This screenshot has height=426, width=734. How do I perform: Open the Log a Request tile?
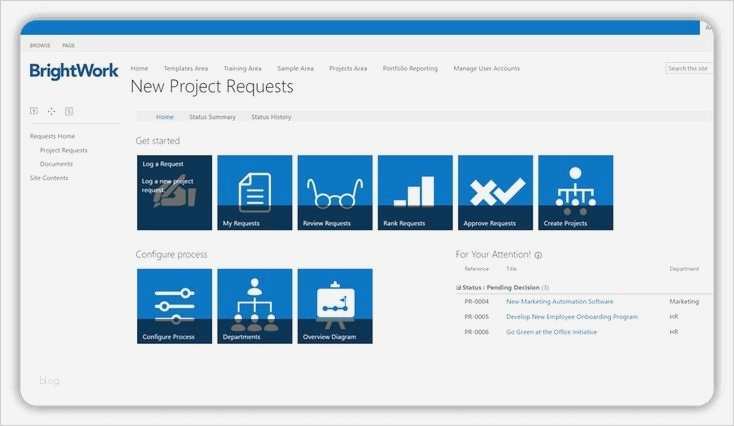coord(174,192)
